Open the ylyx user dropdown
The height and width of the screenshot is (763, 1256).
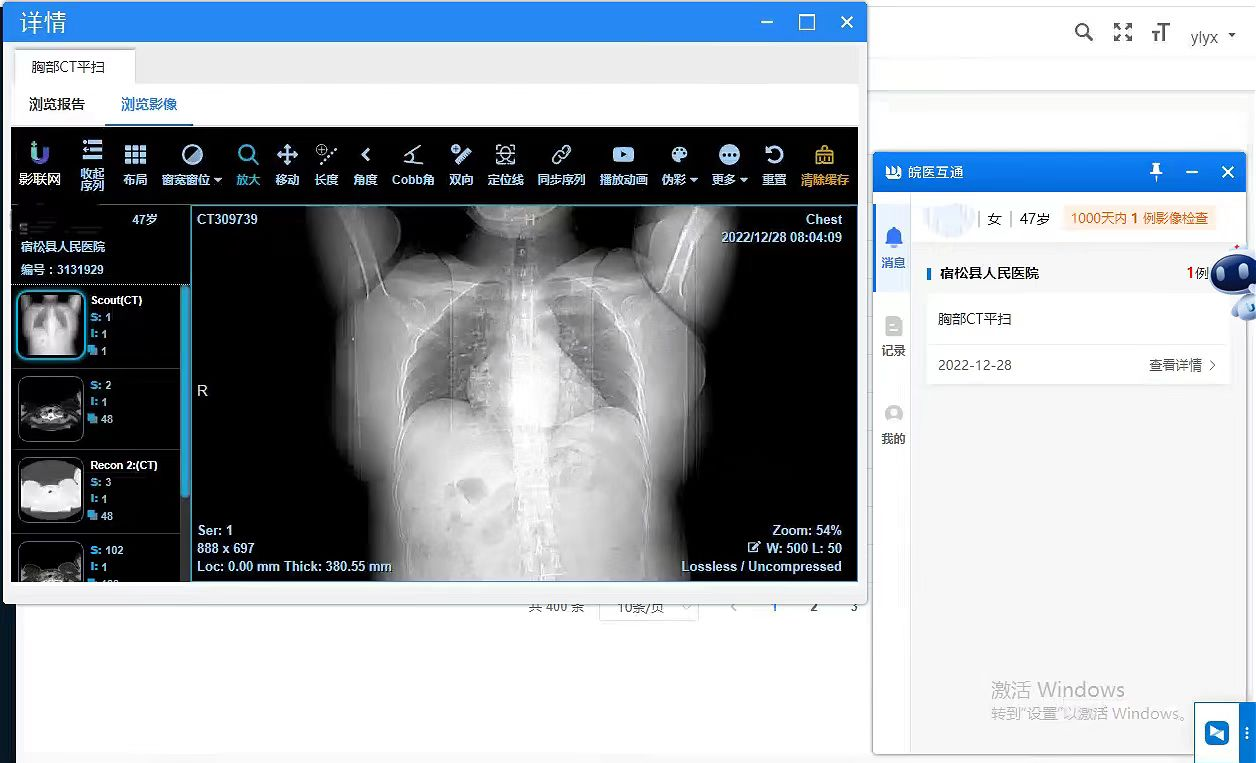[1213, 37]
